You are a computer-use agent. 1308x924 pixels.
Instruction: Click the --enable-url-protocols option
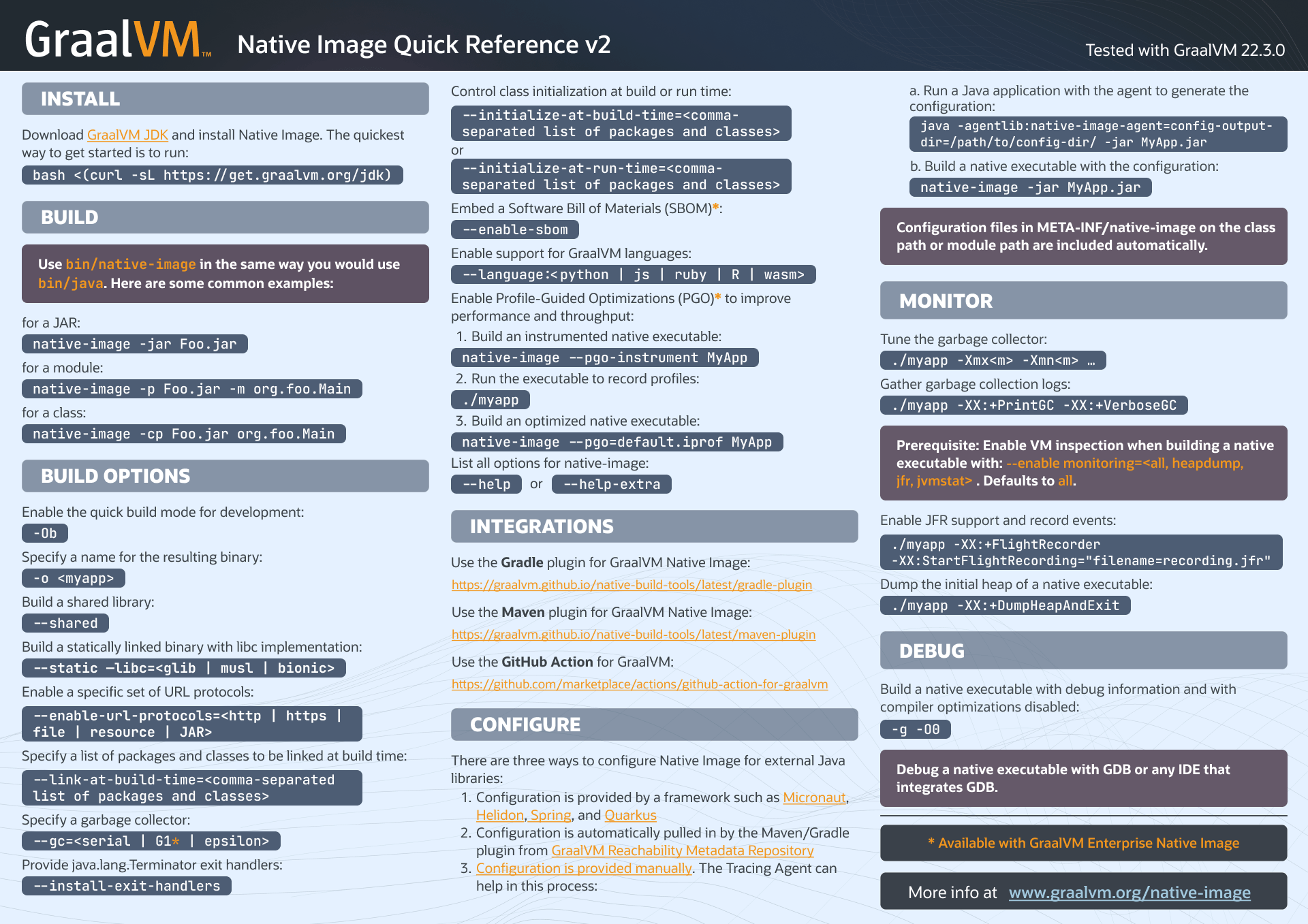[x=192, y=724]
